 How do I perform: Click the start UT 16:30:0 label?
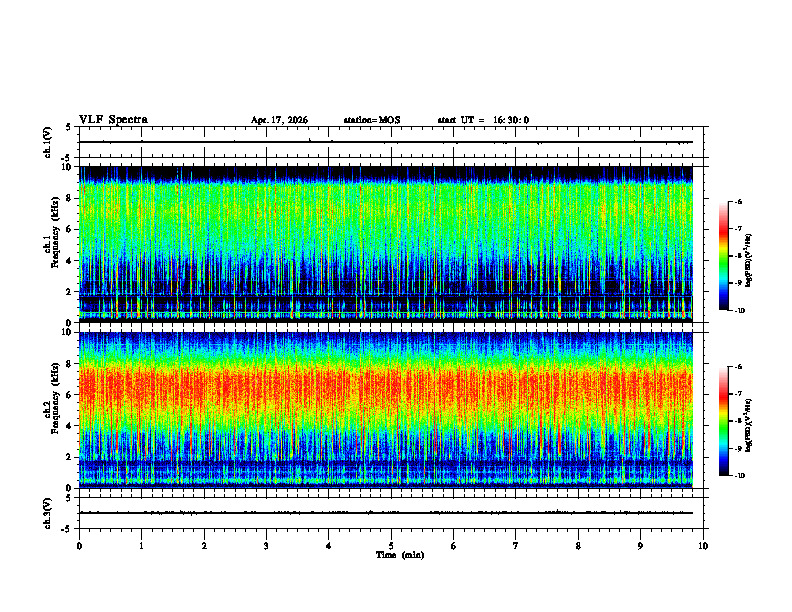click(x=483, y=120)
